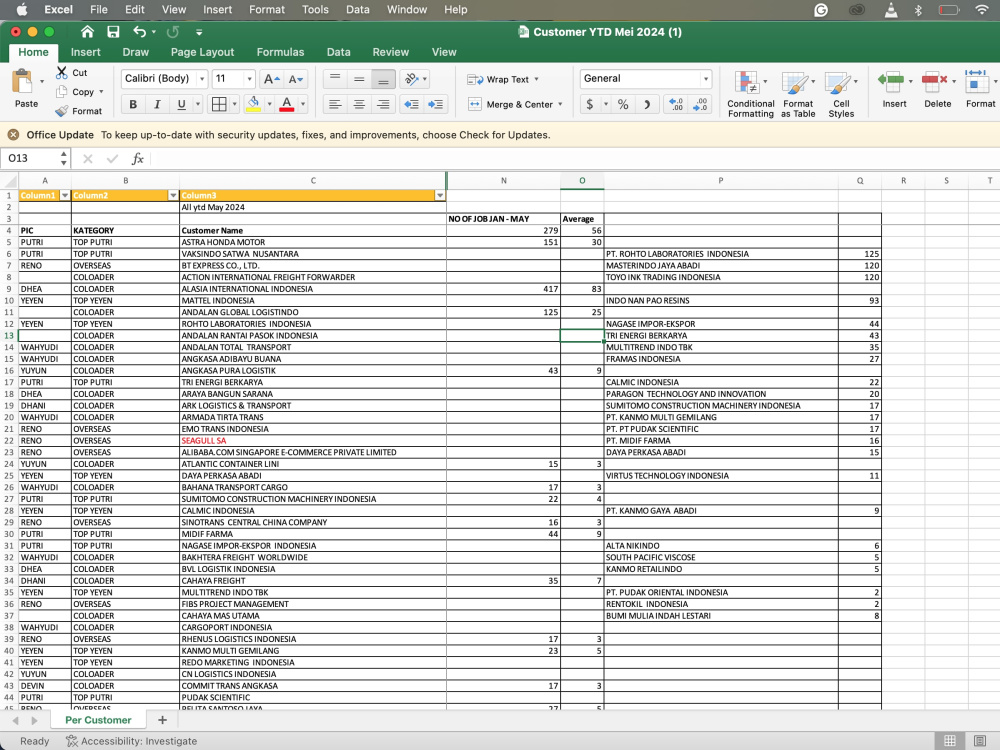
Task: Apply yellow fill color
Action: pos(253,104)
